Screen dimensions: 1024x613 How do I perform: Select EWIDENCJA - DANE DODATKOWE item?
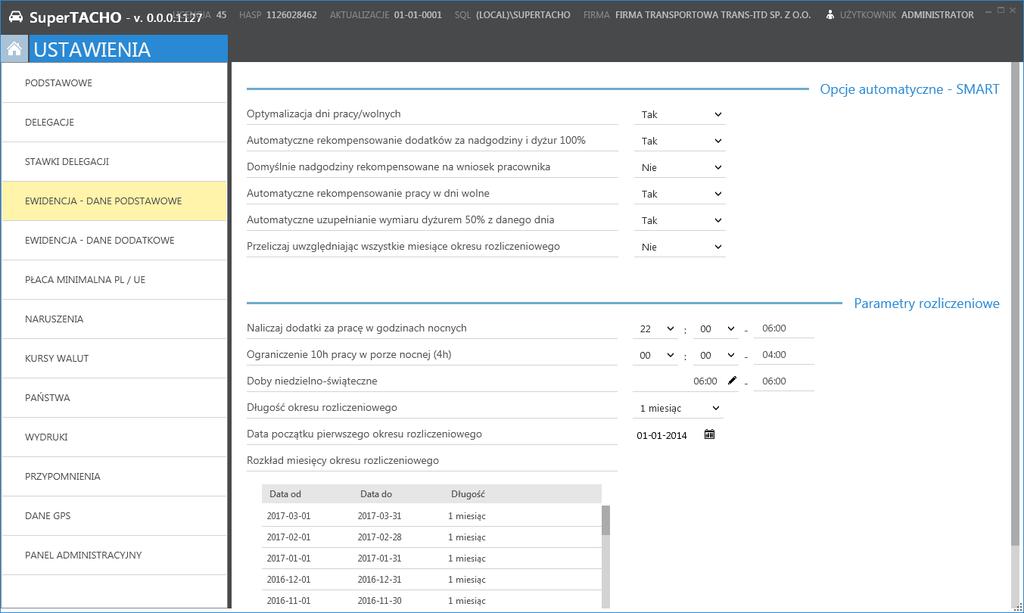[x=114, y=240]
